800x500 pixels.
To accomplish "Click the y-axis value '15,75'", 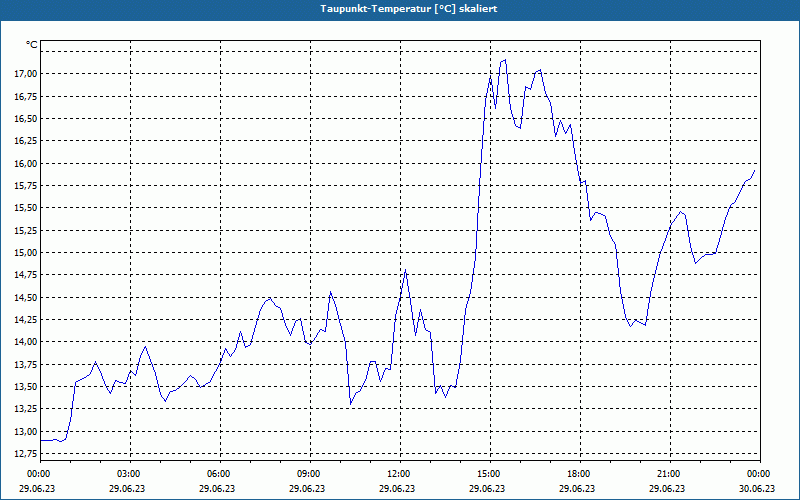I will (25, 186).
